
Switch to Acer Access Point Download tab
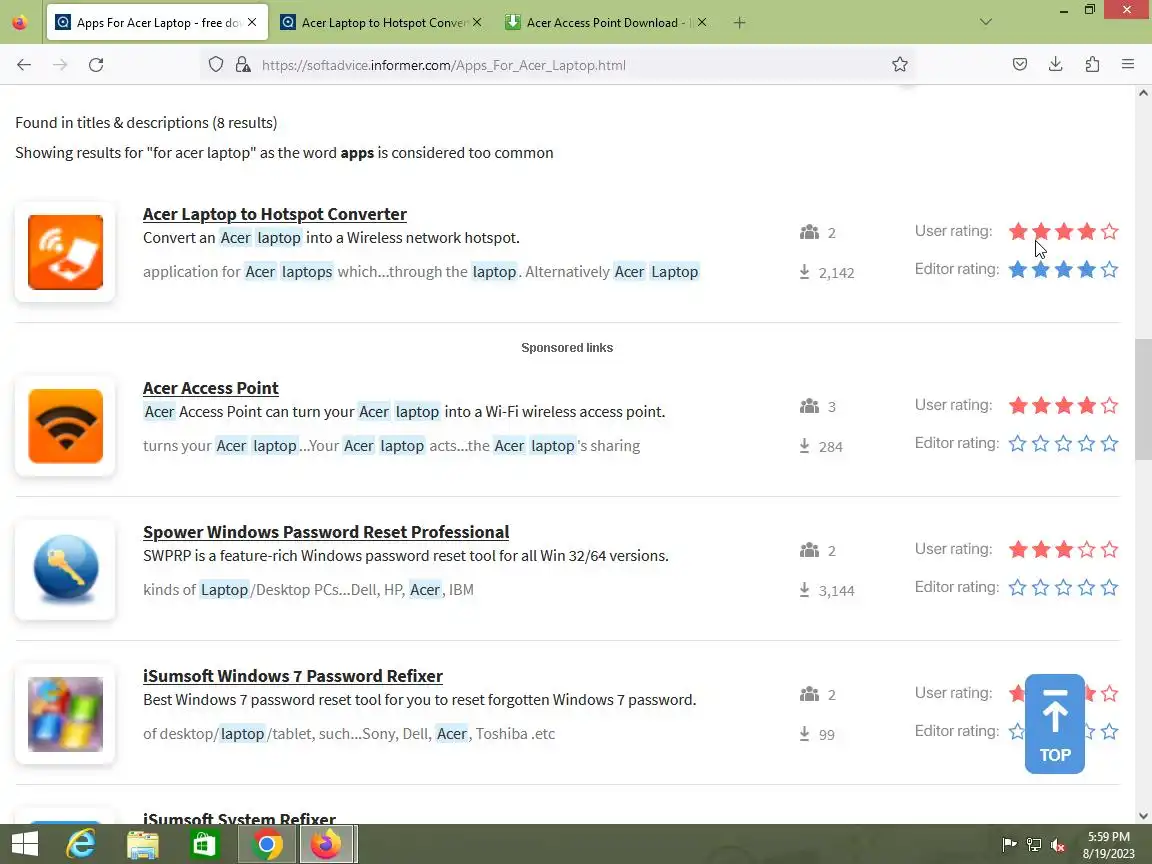click(x=607, y=23)
